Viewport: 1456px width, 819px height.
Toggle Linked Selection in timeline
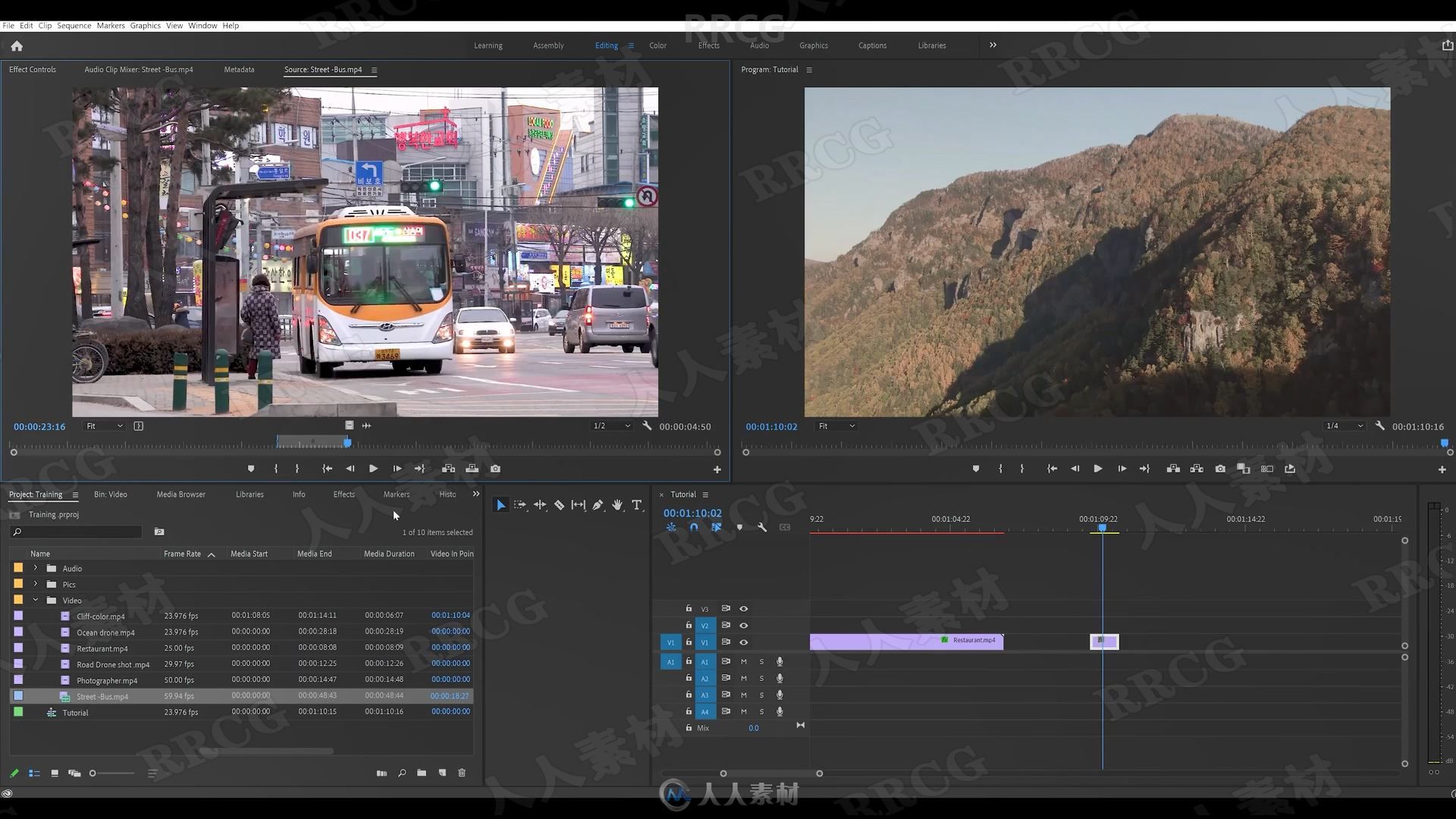[x=717, y=527]
